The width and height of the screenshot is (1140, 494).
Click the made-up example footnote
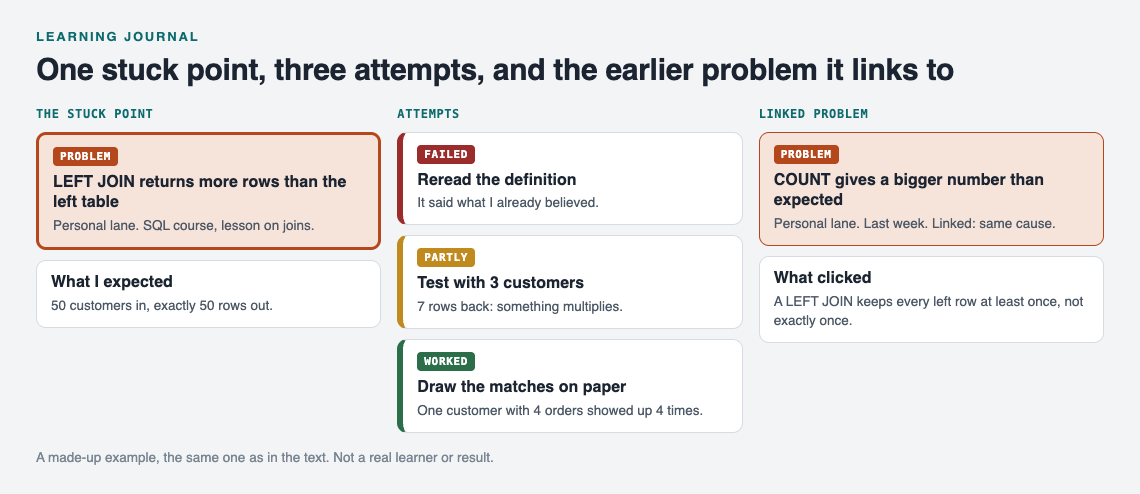[265, 458]
